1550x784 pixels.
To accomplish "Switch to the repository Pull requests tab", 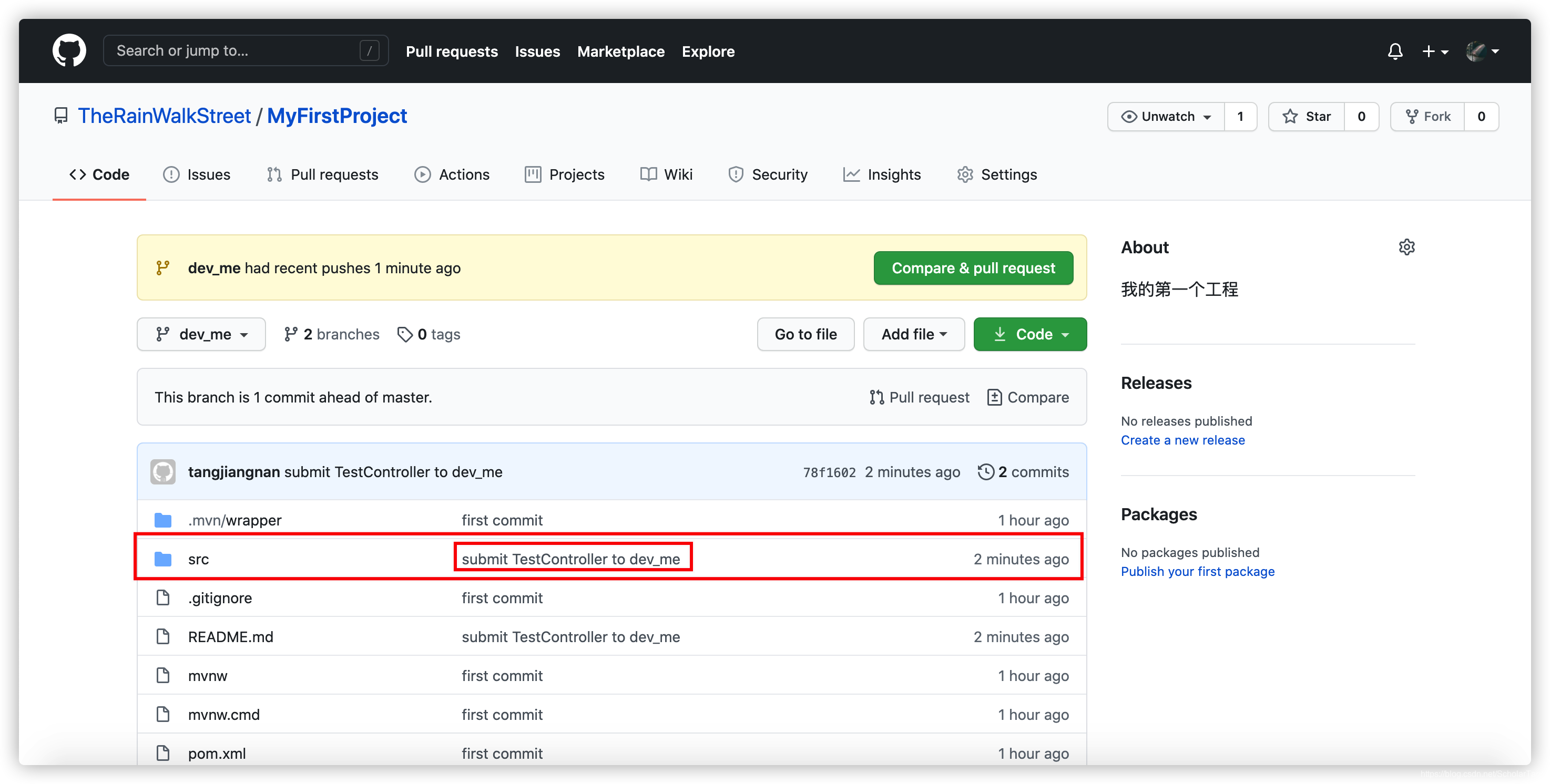I will [322, 174].
